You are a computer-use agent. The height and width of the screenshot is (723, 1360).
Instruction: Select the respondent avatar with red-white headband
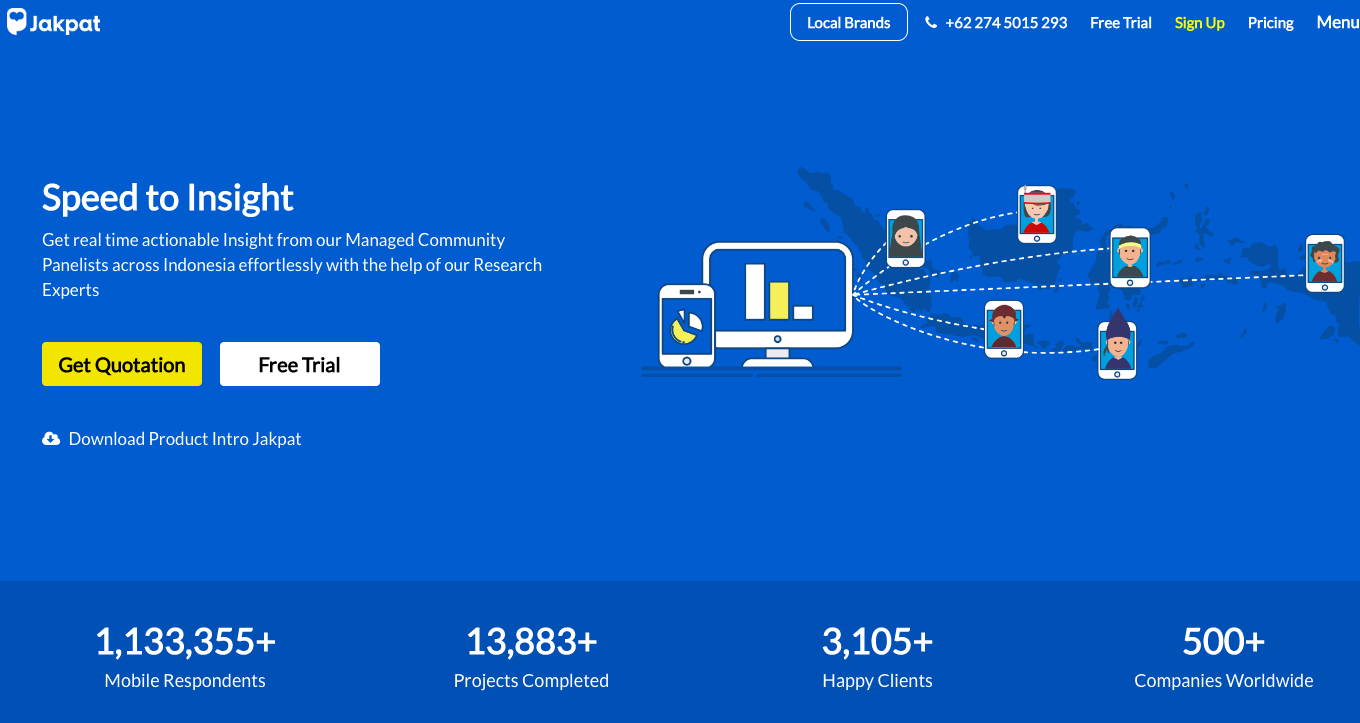[x=1036, y=214]
